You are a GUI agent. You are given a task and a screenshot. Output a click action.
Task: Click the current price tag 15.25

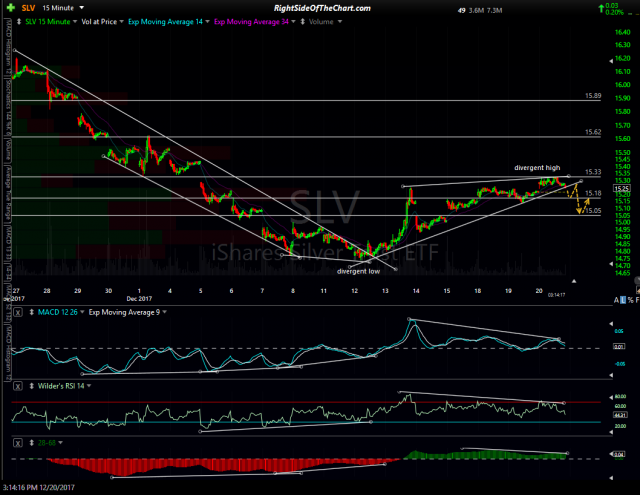621,189
